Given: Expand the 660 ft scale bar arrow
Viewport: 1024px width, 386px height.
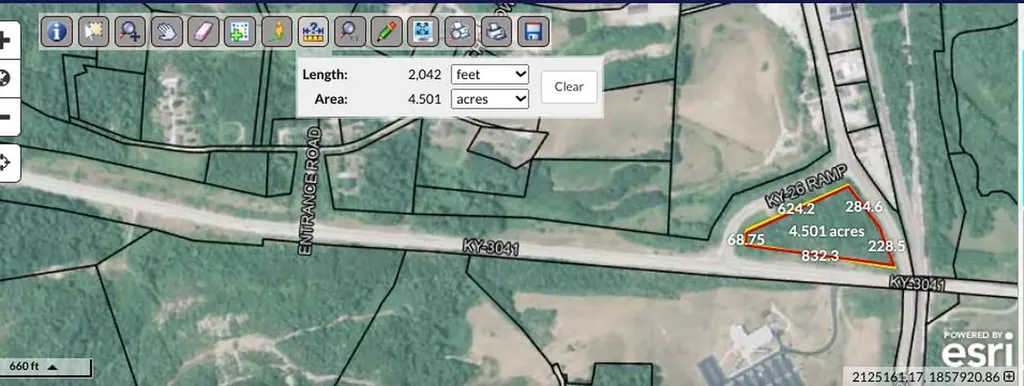Looking at the screenshot, I should [52, 367].
